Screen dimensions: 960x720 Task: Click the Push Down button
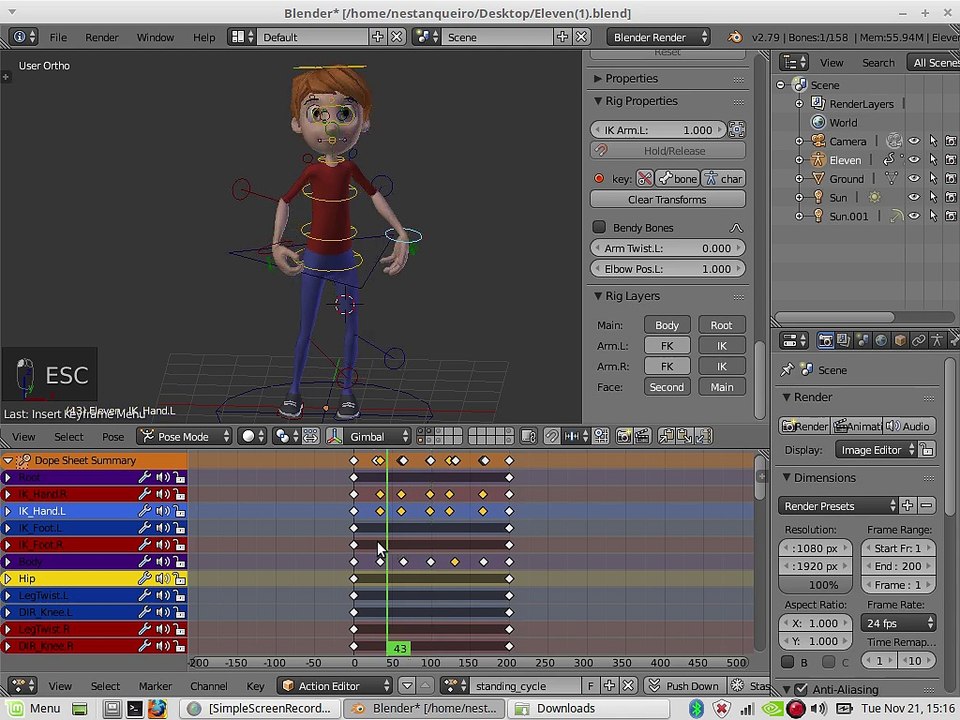686,686
